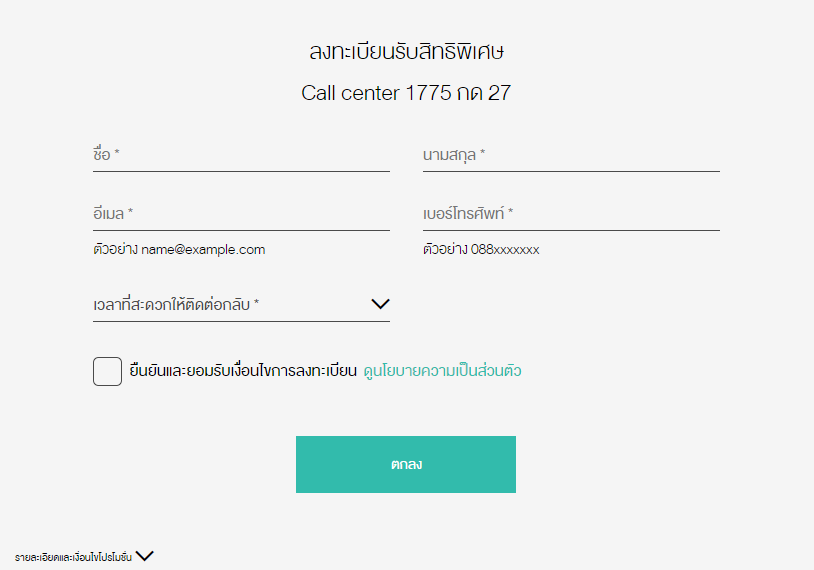The width and height of the screenshot is (814, 570).
Task: Click the 088xxxxxxx phone example hint
Action: click(x=505, y=250)
